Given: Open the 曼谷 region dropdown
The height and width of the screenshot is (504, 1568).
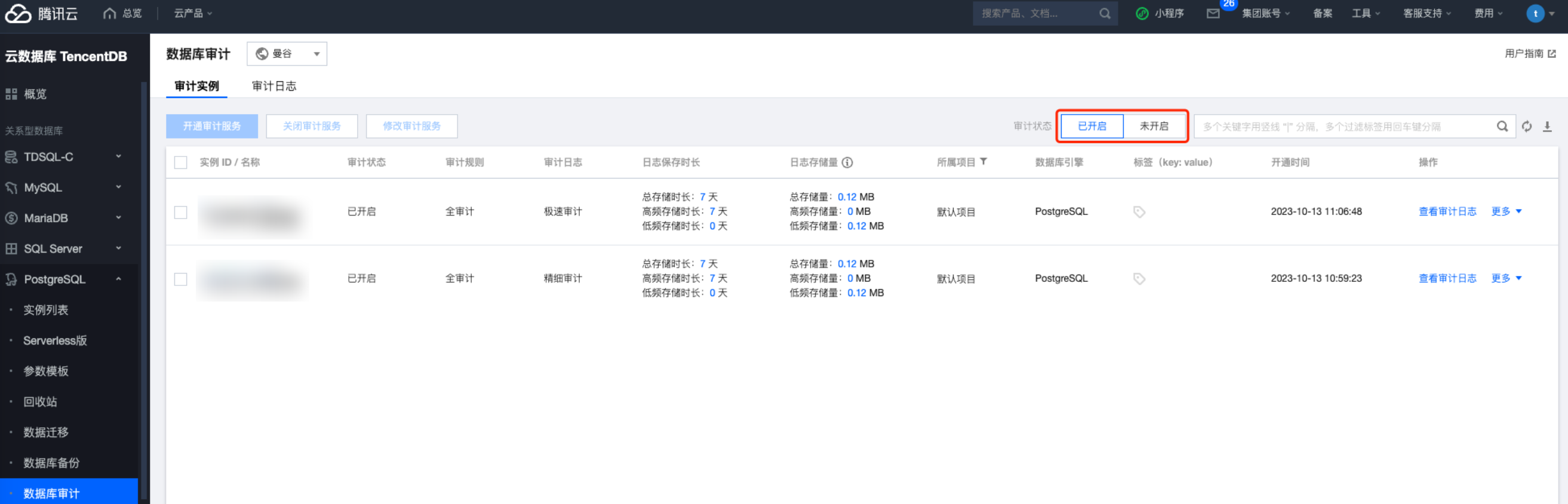Looking at the screenshot, I should click(287, 54).
